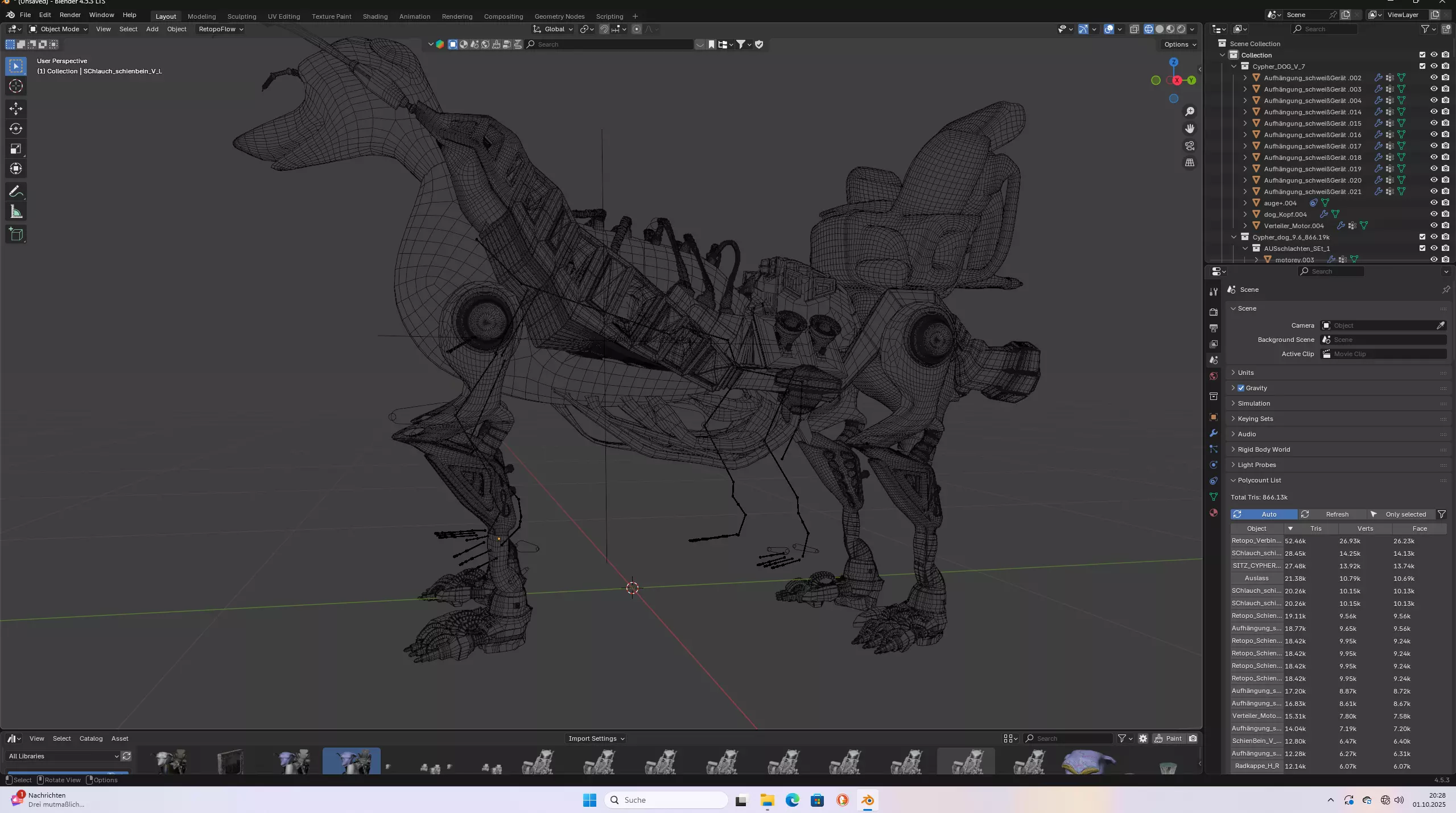Toggle wireframe viewport shading

tap(1149, 29)
